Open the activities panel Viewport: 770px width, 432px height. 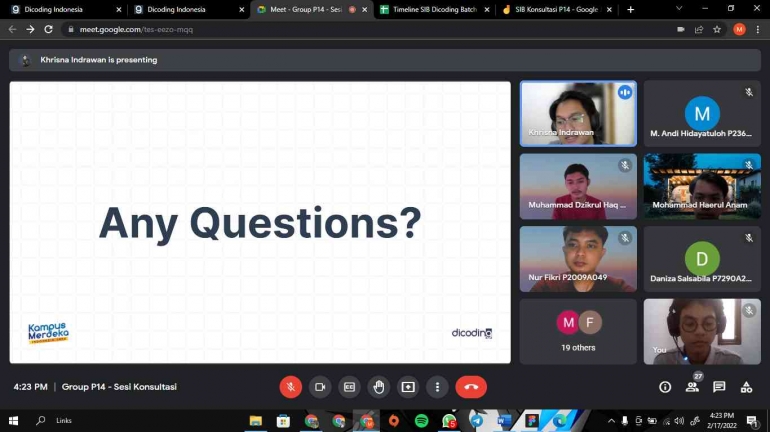pyautogui.click(x=746, y=387)
